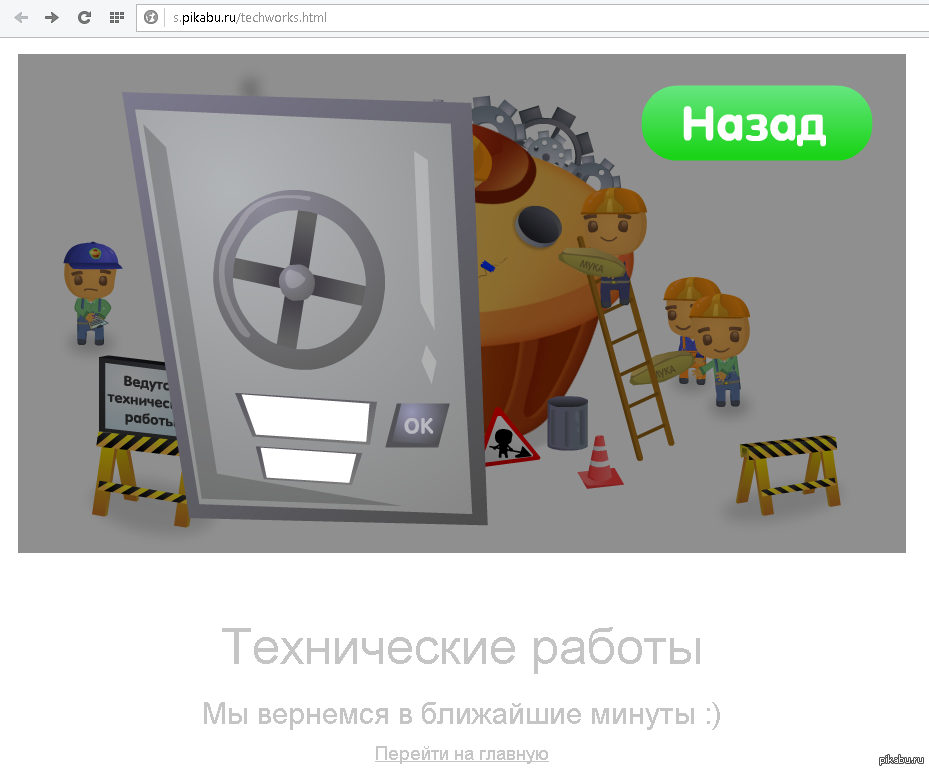Screen dimensions: 929x771
Task: Reload the page with refresh icon
Action: [84, 18]
